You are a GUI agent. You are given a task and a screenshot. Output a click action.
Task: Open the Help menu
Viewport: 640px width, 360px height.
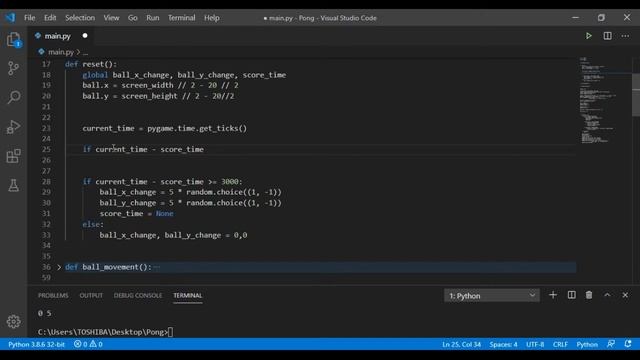click(212, 18)
